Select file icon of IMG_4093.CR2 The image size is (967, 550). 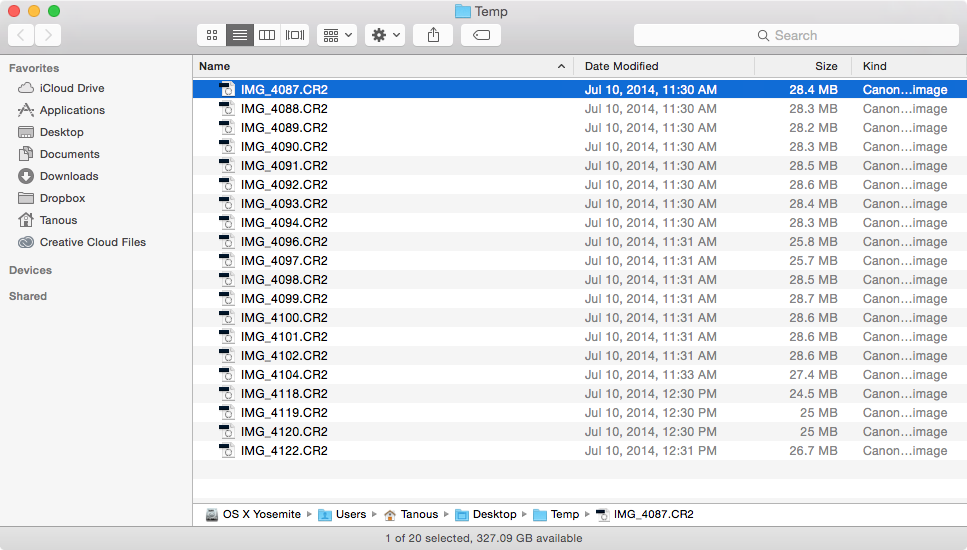(x=227, y=203)
